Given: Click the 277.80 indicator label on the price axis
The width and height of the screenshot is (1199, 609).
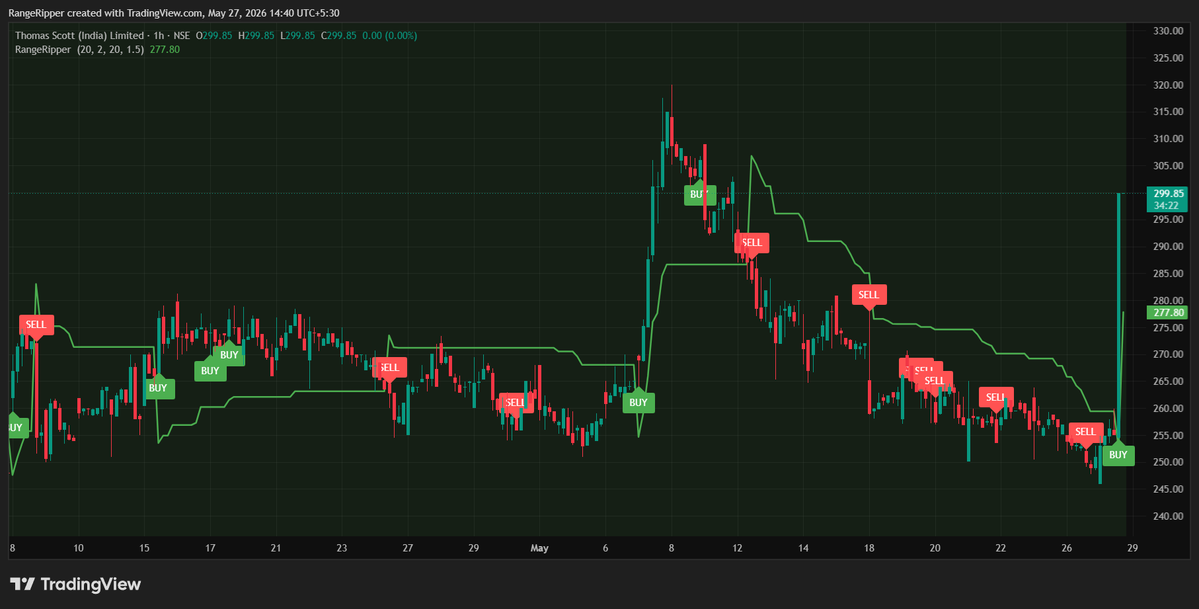Looking at the screenshot, I should click(1167, 312).
